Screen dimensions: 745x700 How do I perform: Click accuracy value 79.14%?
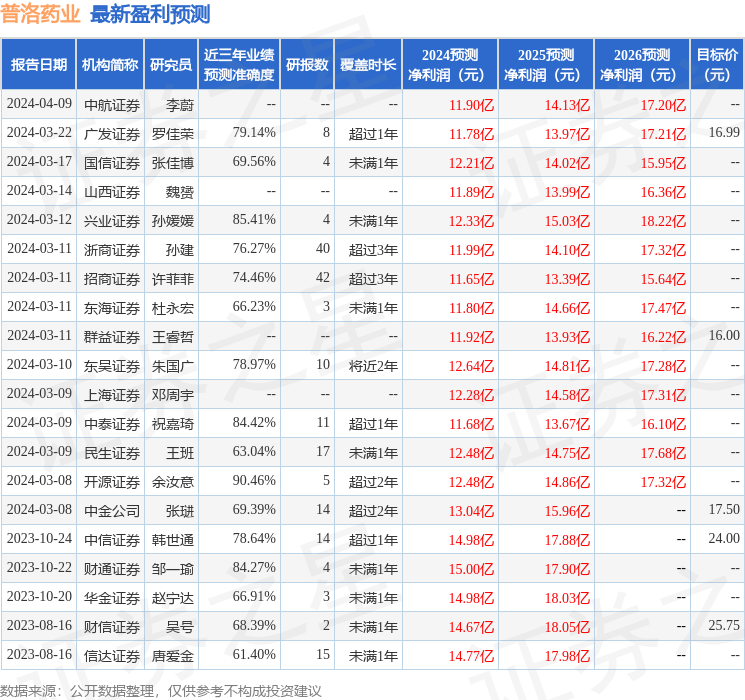click(x=254, y=133)
